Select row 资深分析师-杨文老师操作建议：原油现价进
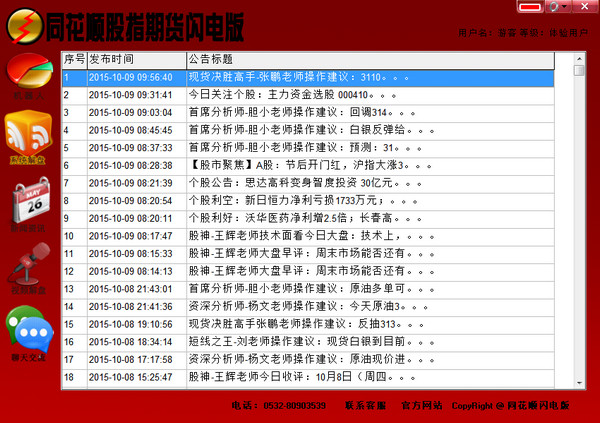Image resolution: width=600 pixels, height=423 pixels. point(308,360)
